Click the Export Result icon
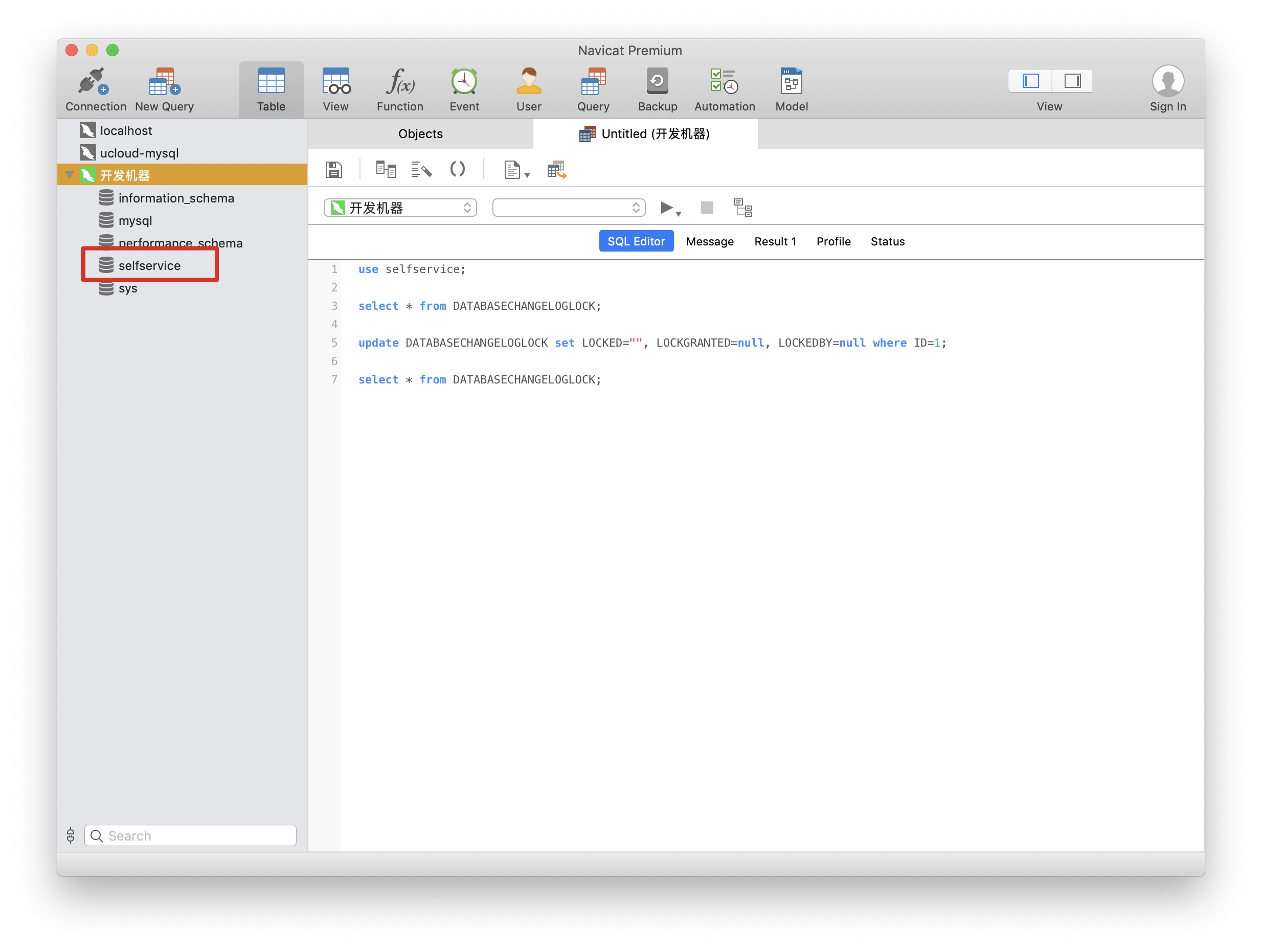Screen dimensions: 1262x952 (556, 169)
